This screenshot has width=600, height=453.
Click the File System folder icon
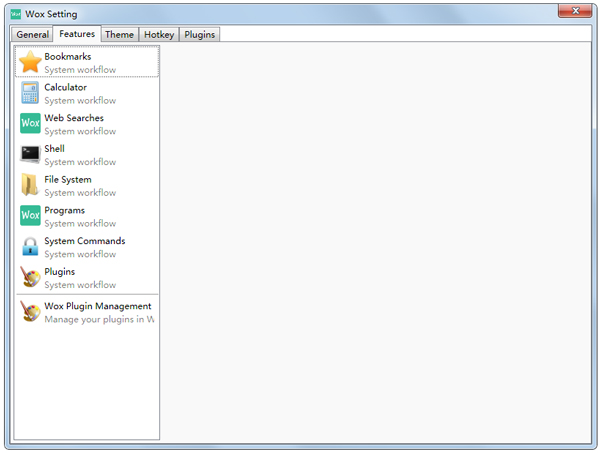pyautogui.click(x=30, y=186)
